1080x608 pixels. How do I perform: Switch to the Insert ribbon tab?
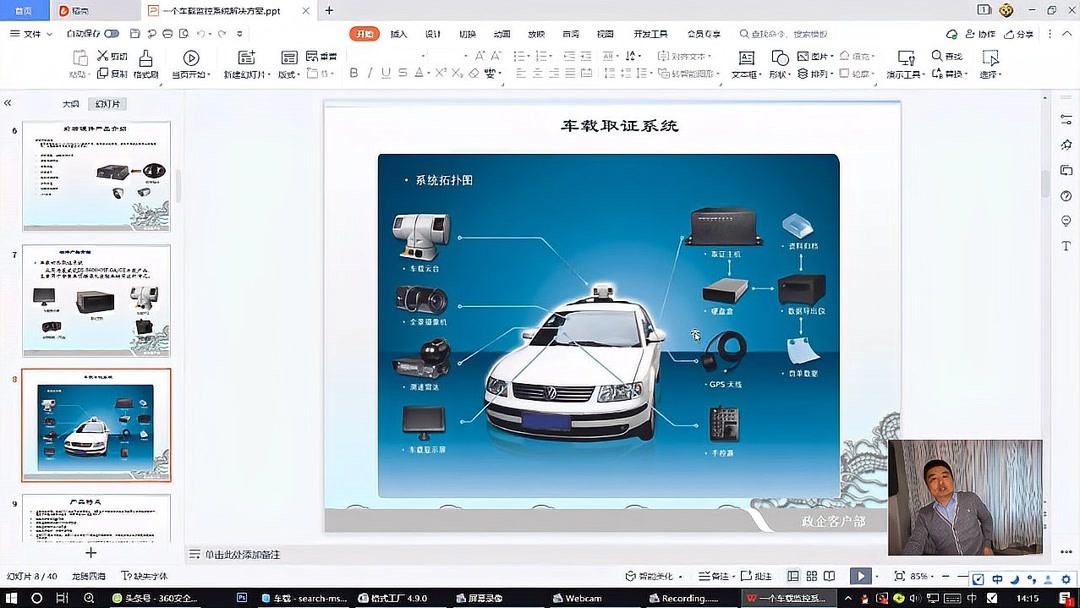pos(396,33)
